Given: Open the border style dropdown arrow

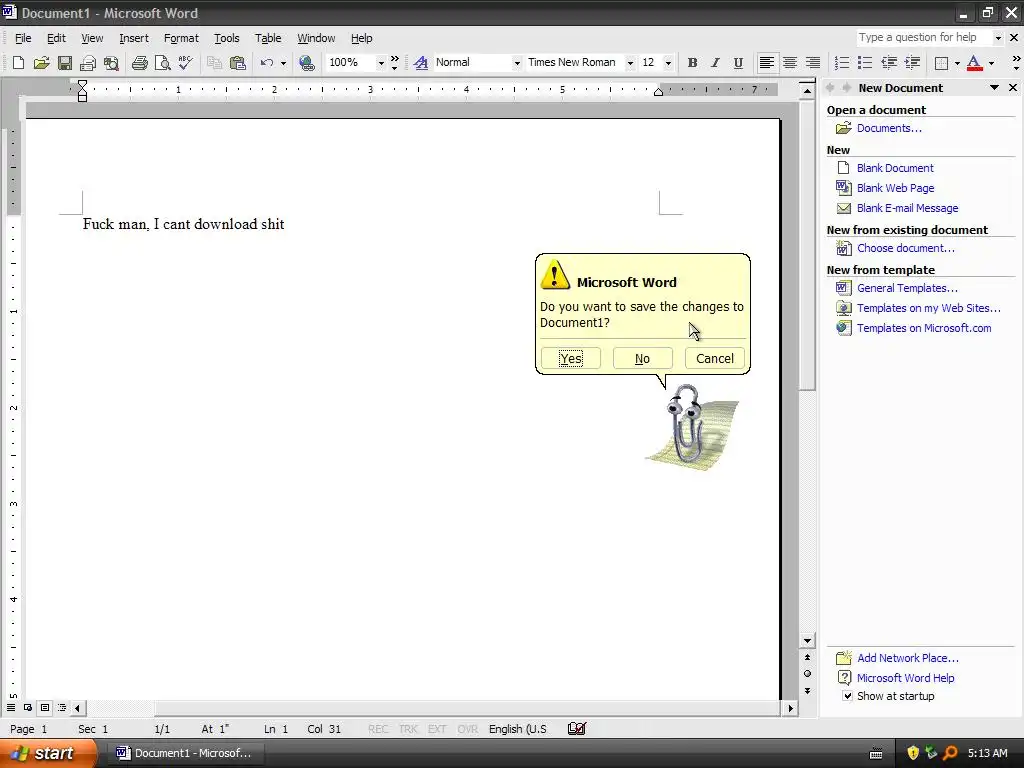Looking at the screenshot, I should tap(957, 63).
